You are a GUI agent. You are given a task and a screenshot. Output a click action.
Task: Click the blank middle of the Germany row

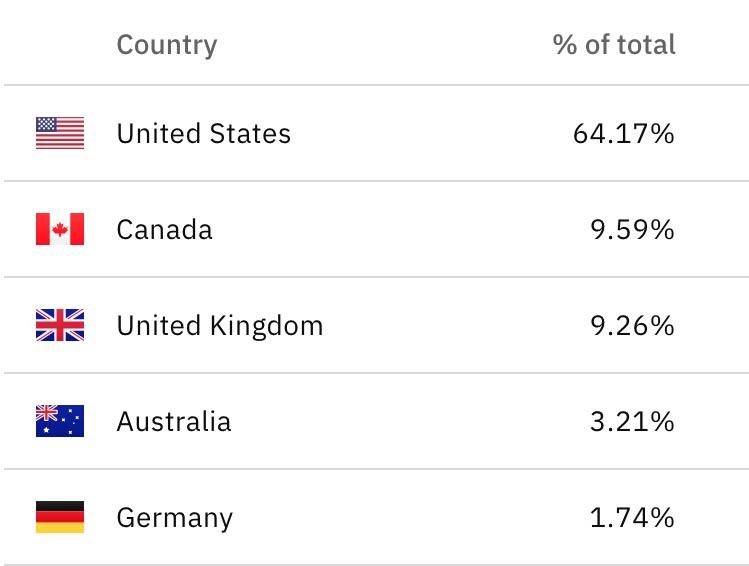point(411,517)
